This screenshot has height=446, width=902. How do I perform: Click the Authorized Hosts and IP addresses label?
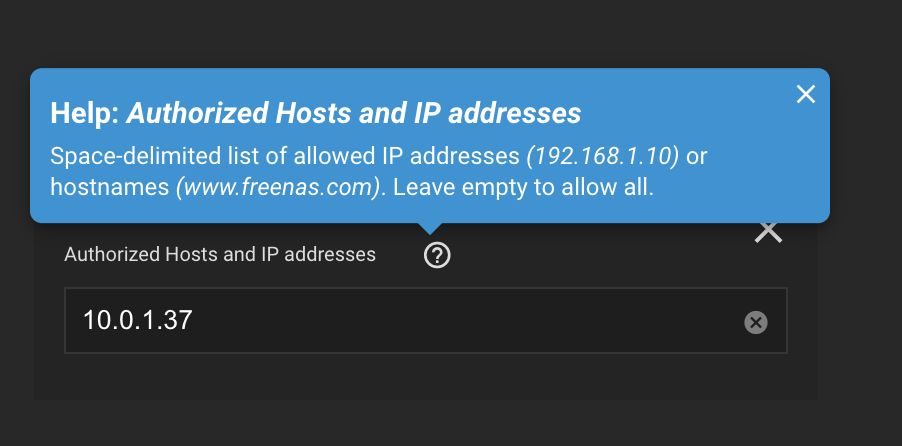click(x=220, y=254)
